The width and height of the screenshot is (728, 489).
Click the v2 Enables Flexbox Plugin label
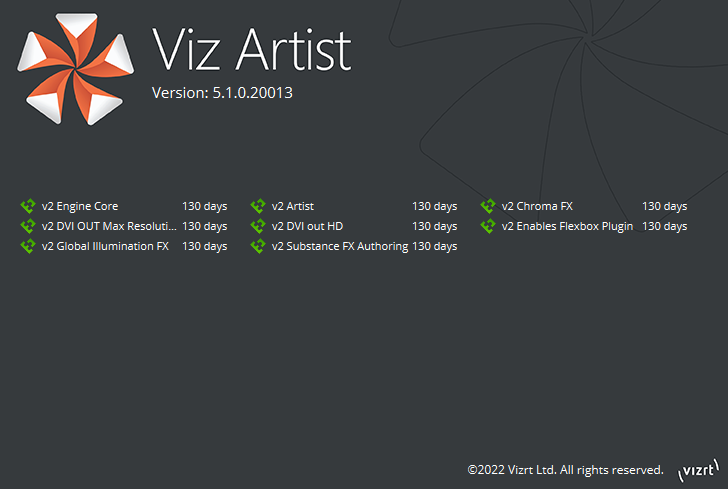click(567, 227)
